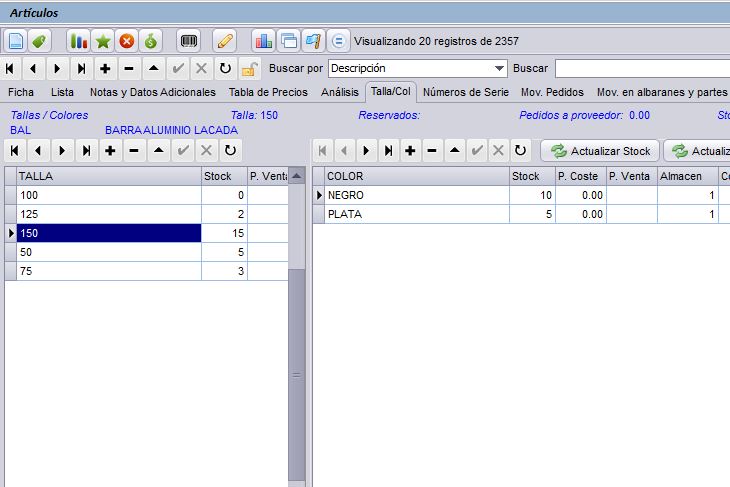Click inside the Buscar search field
Viewport: 730px width, 487px height.
point(642,68)
